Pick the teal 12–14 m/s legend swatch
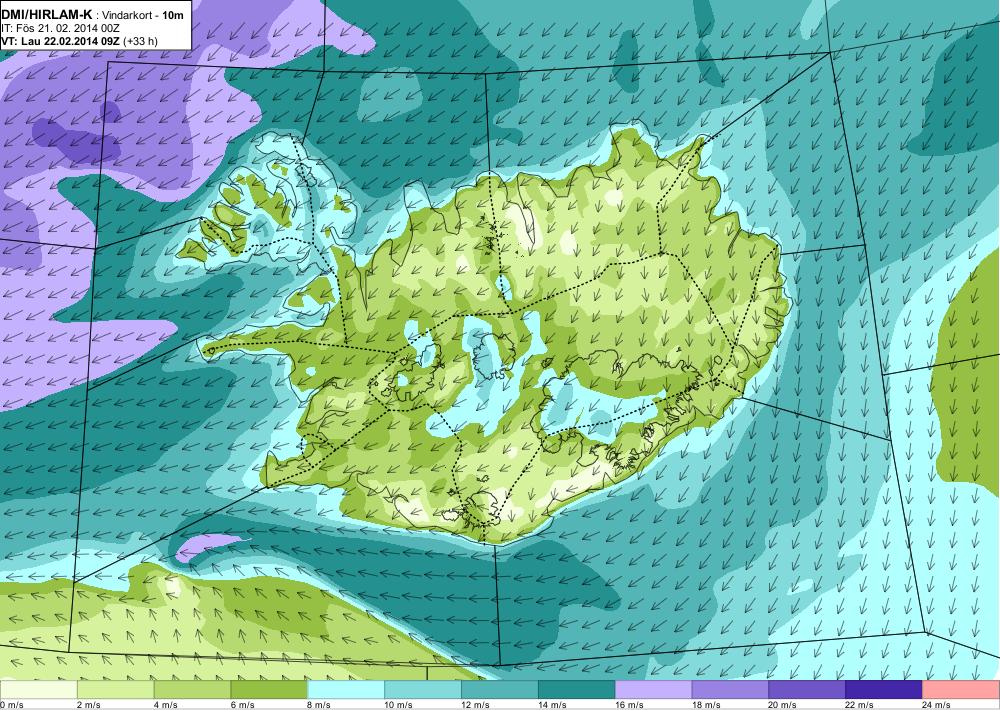 point(499,690)
